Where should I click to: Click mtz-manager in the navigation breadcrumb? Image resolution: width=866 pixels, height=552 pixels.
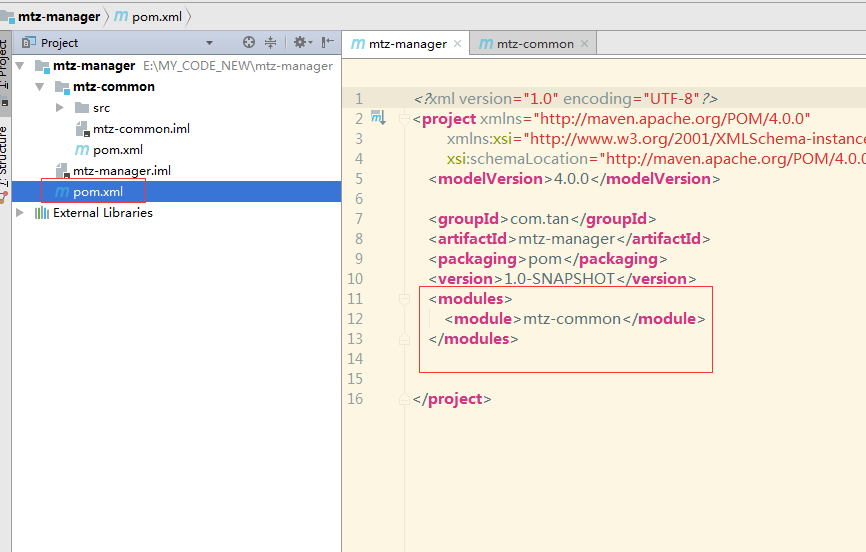[x=58, y=16]
